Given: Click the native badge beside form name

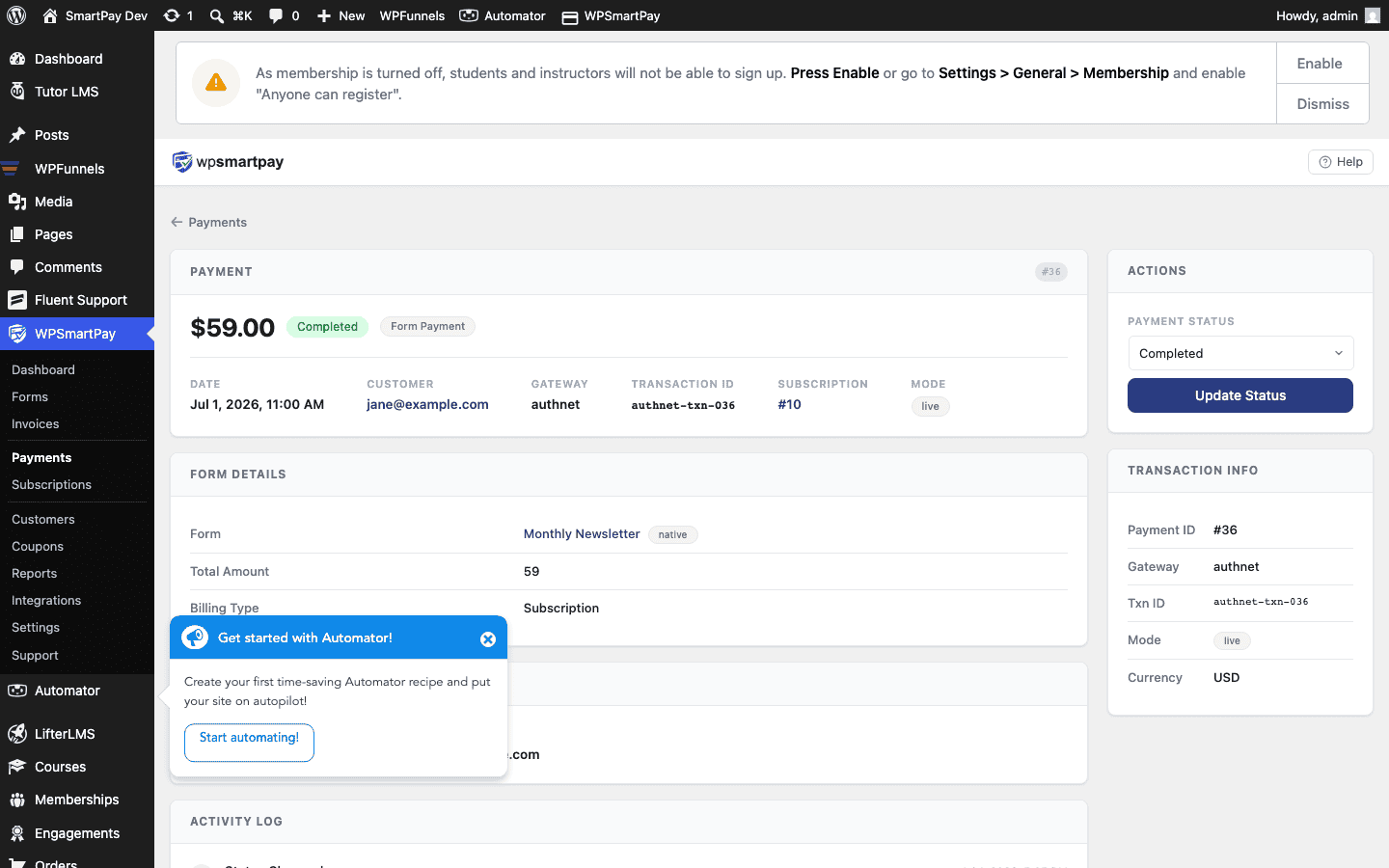Looking at the screenshot, I should (x=672, y=534).
